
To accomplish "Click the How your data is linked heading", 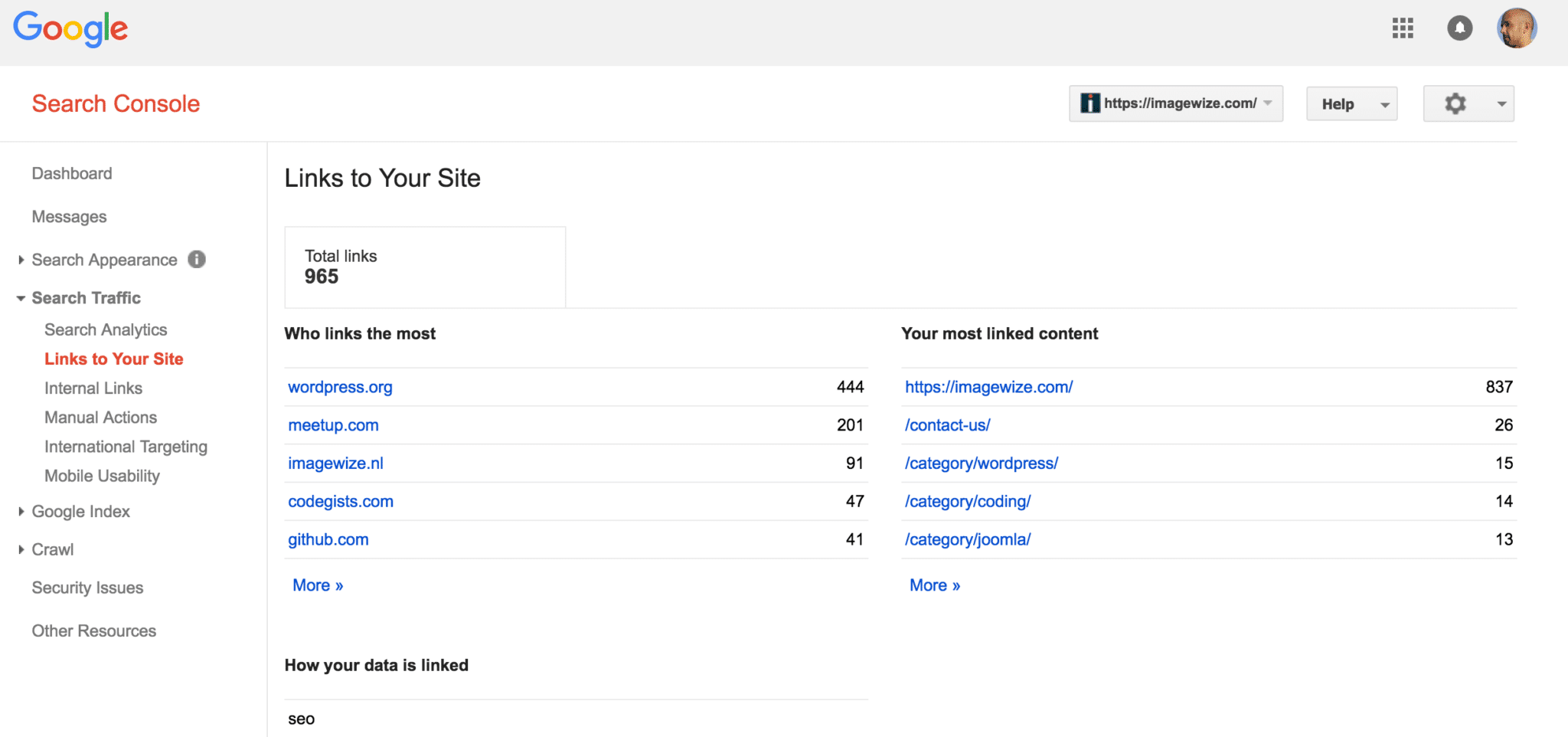I will pyautogui.click(x=376, y=665).
